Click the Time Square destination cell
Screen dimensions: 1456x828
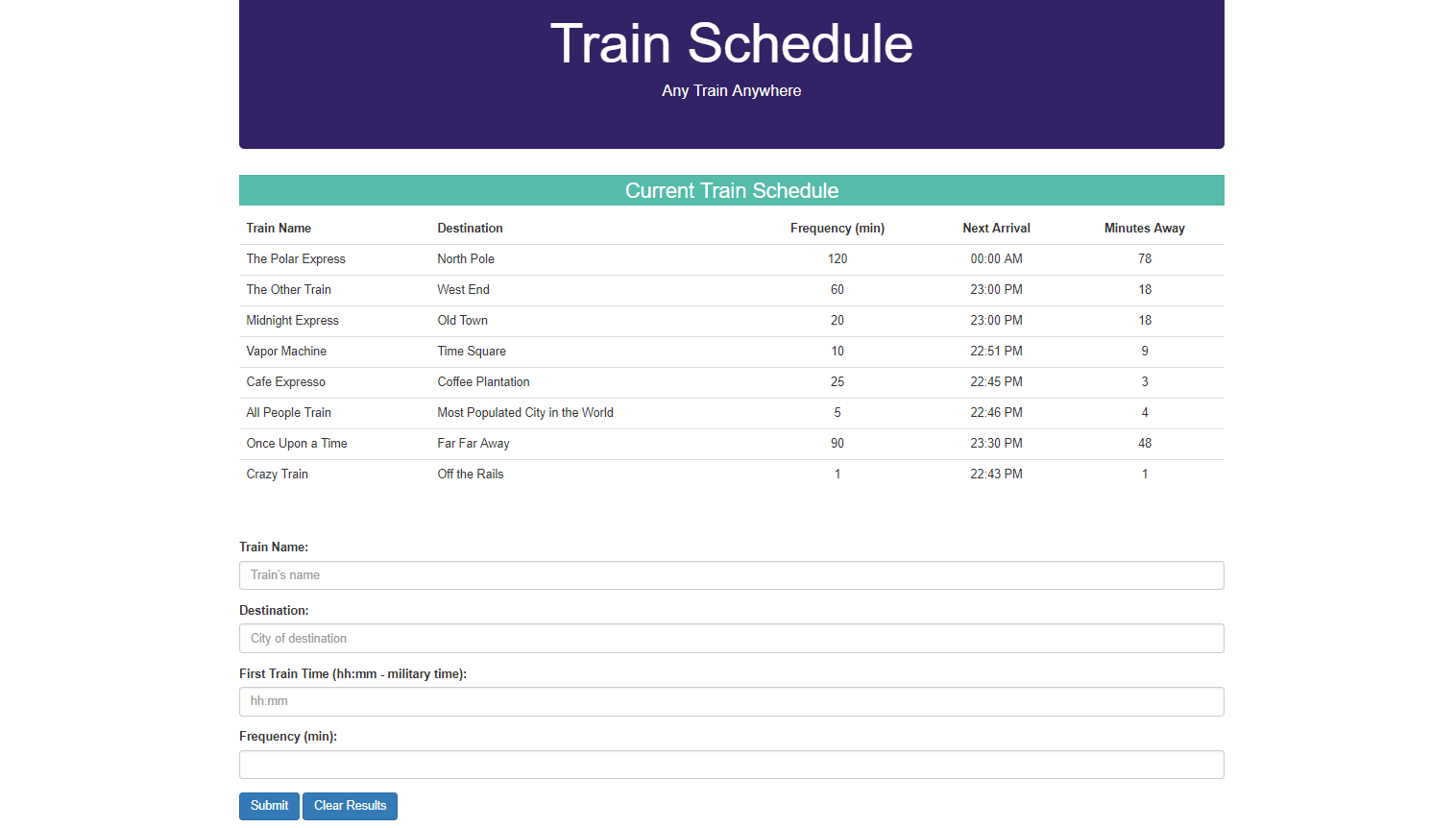[472, 352]
